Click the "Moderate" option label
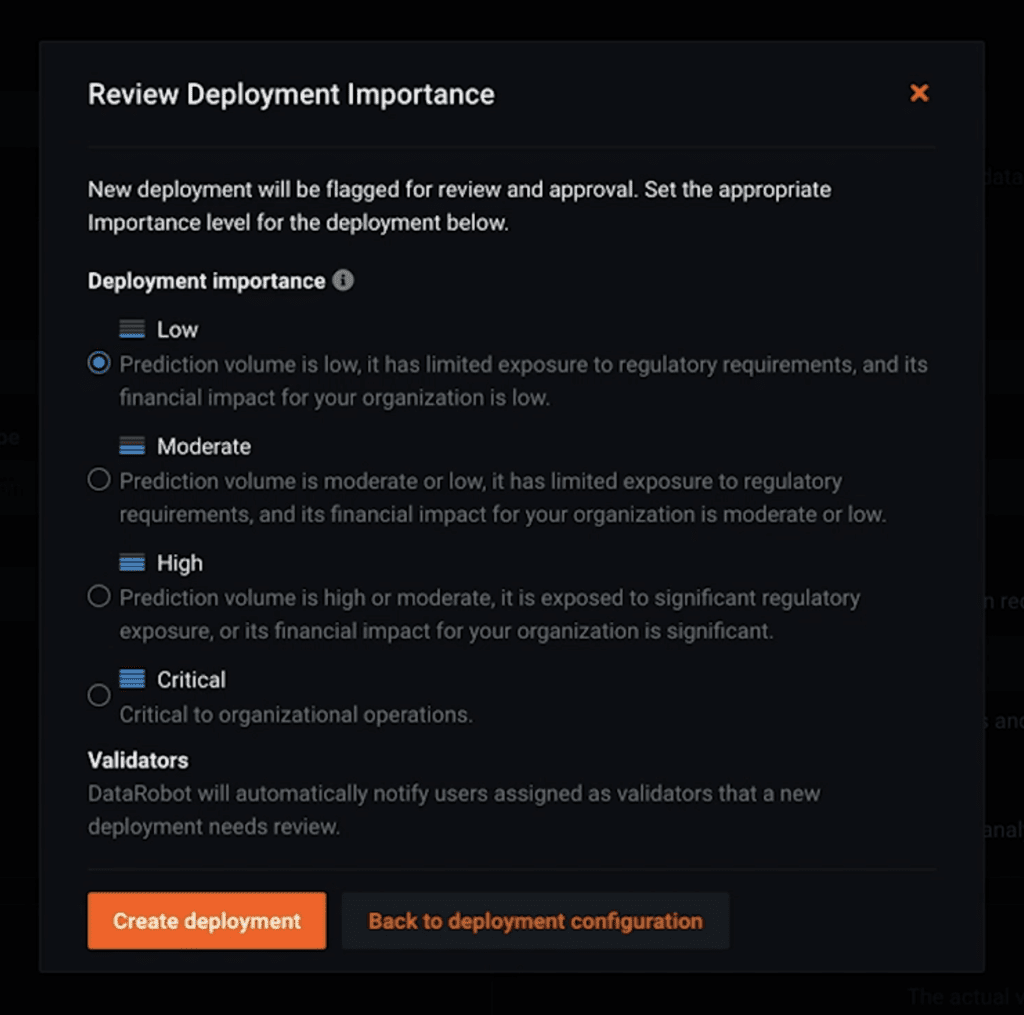Viewport: 1024px width, 1015px height. click(204, 446)
